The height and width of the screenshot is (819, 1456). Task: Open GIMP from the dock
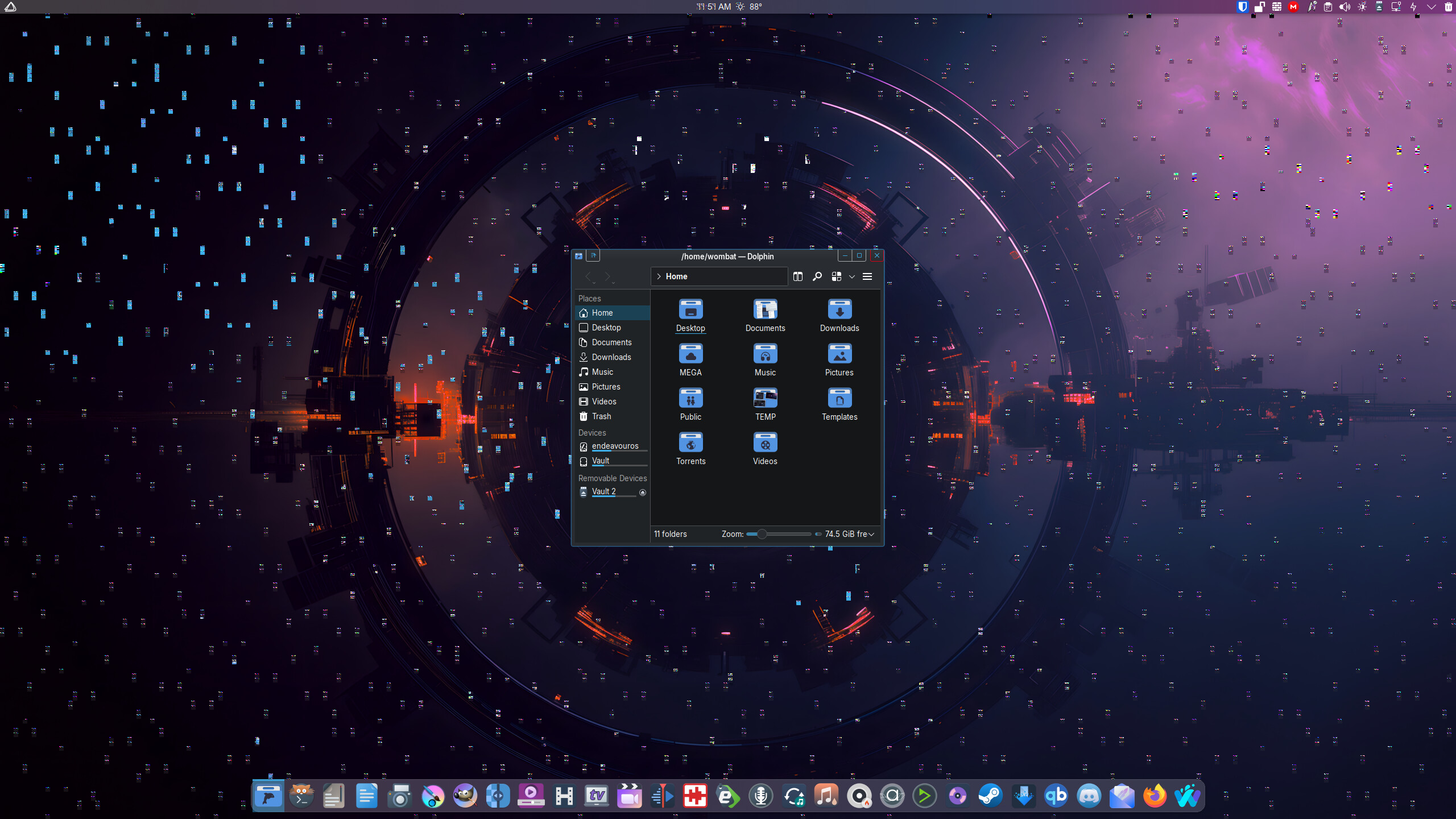pyautogui.click(x=465, y=795)
